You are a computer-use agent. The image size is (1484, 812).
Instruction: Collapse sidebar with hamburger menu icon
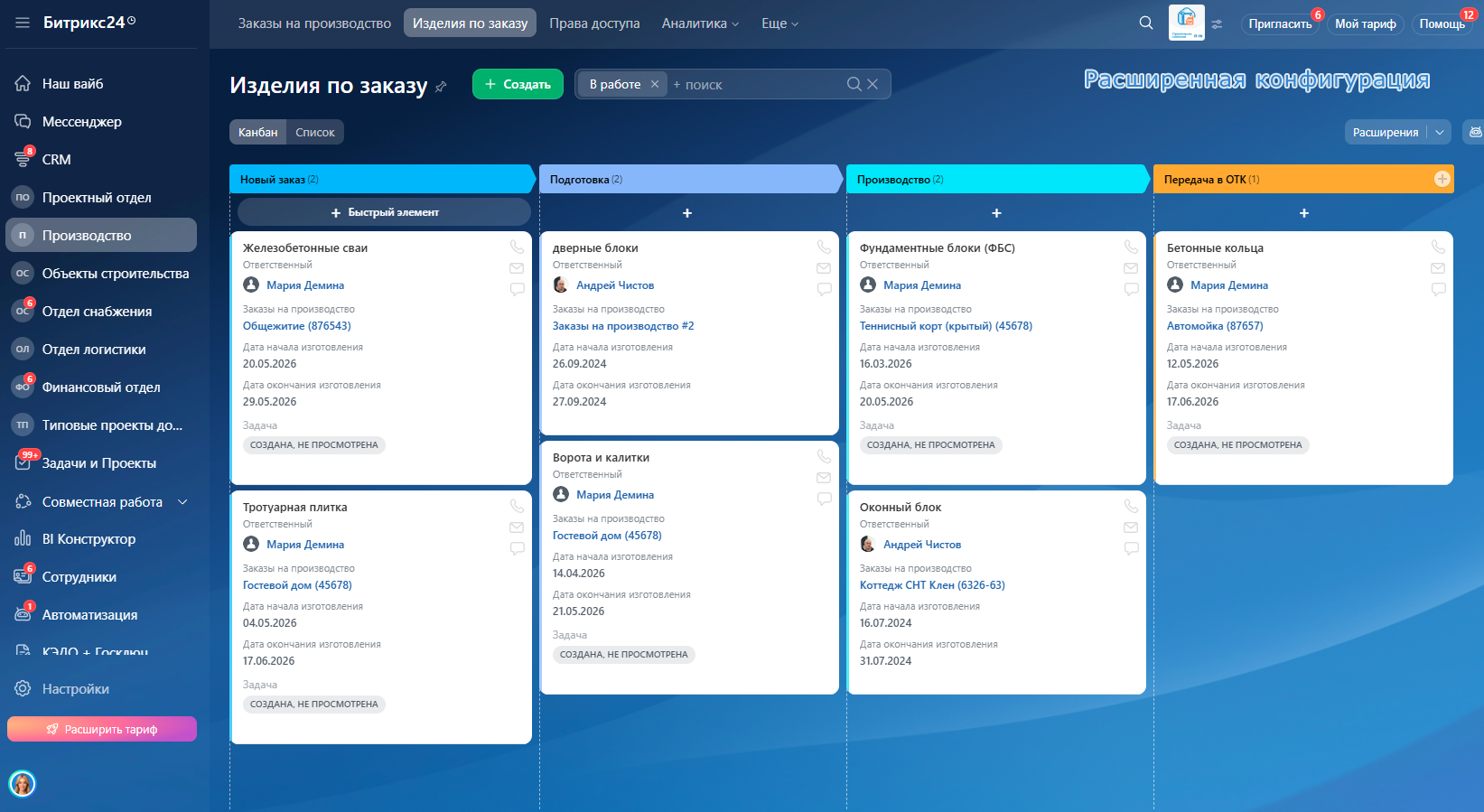[x=23, y=23]
